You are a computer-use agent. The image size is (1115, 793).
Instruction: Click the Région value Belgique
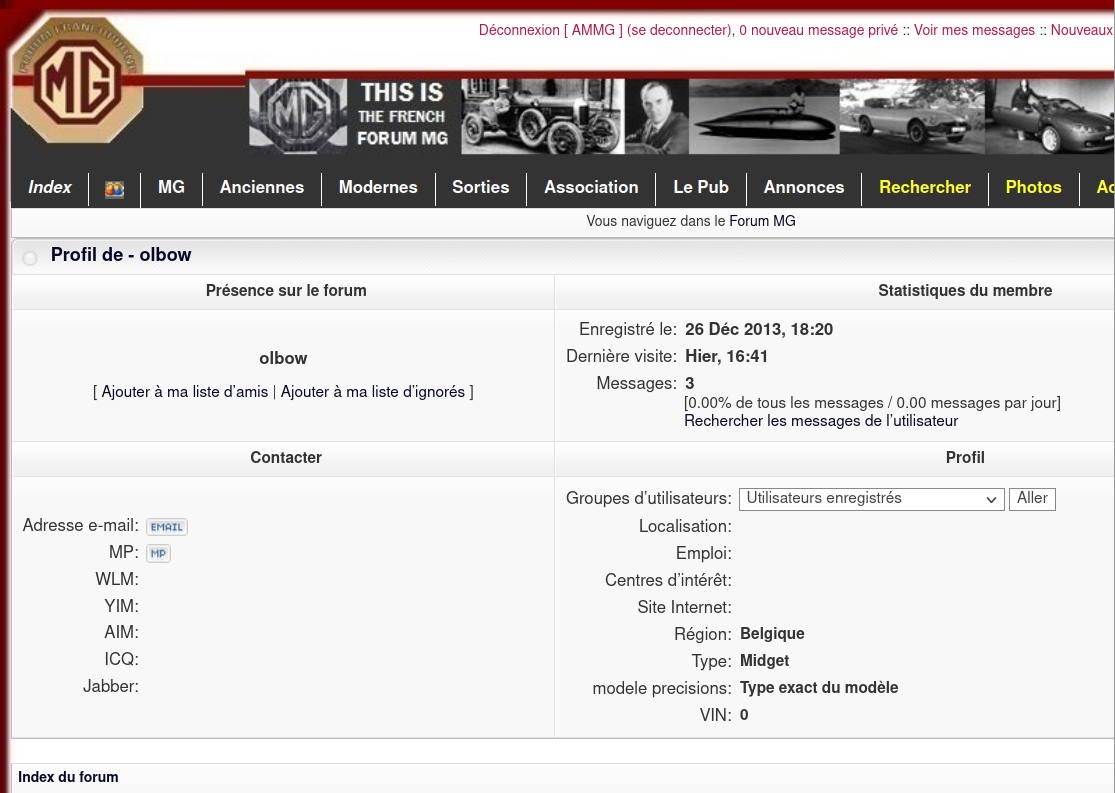(772, 634)
